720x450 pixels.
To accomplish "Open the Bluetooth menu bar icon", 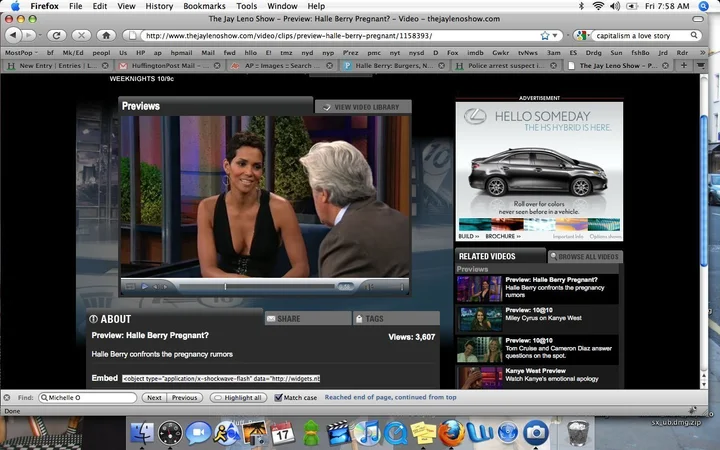I will (581, 6).
